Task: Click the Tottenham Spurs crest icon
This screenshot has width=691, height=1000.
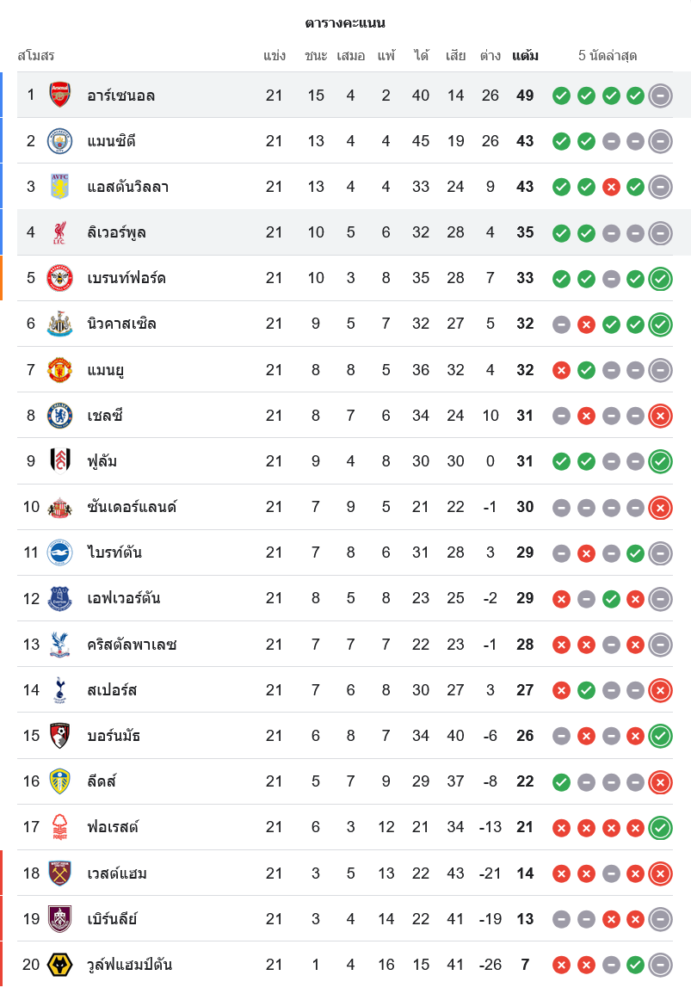Action: 60,690
